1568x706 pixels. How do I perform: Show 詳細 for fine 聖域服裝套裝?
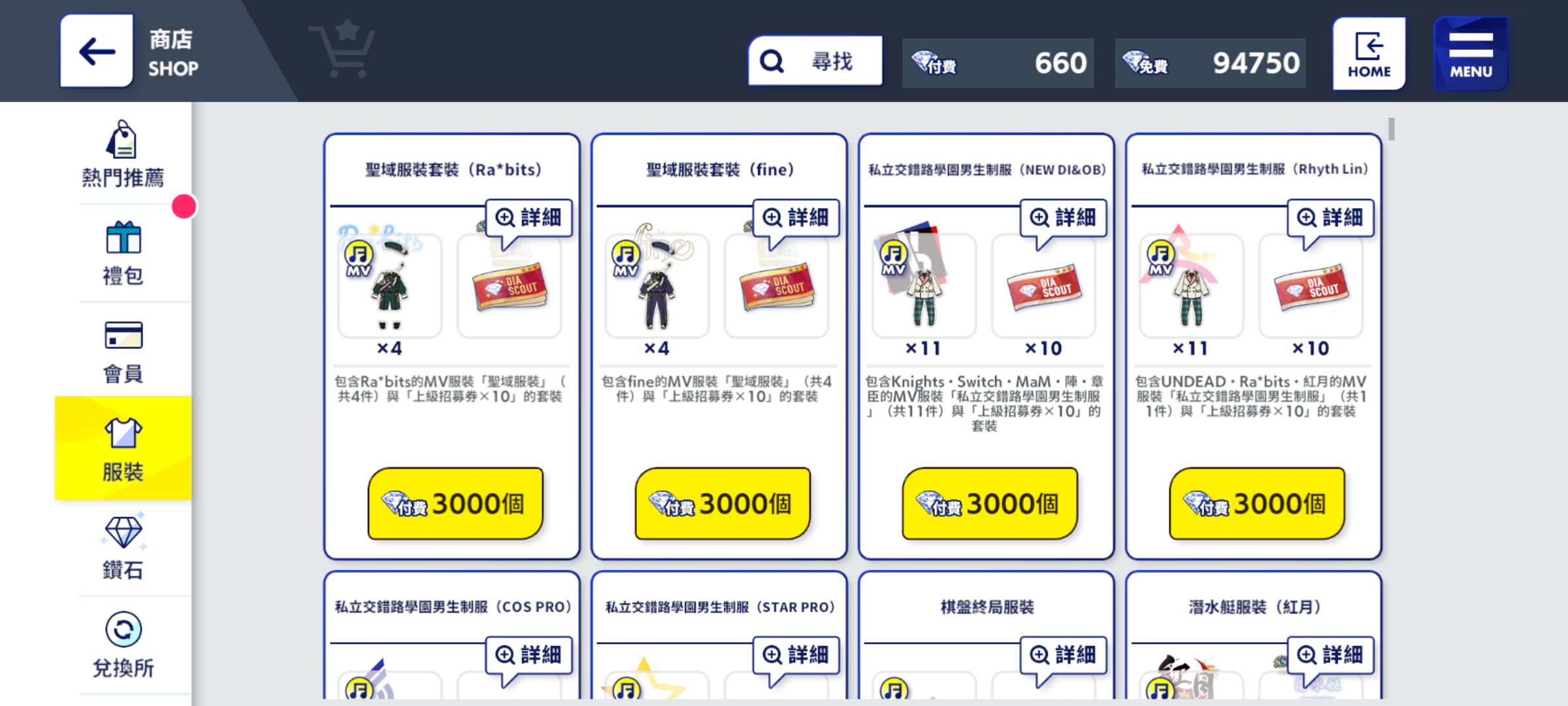(796, 218)
